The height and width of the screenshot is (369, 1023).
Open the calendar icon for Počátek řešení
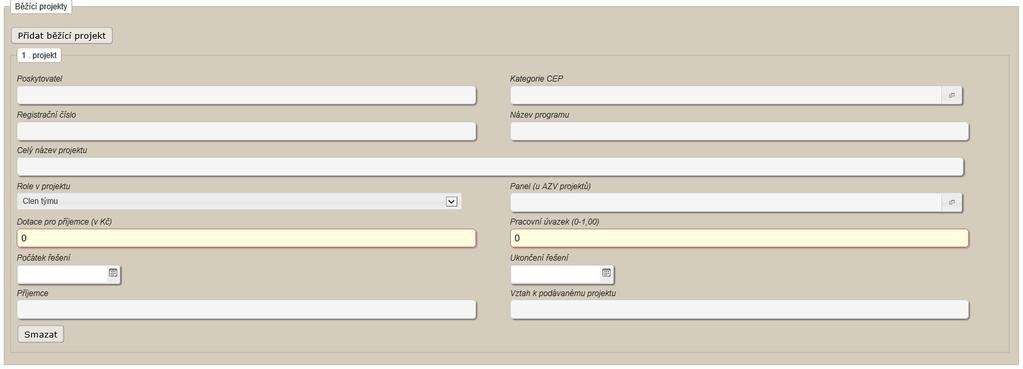coord(113,274)
